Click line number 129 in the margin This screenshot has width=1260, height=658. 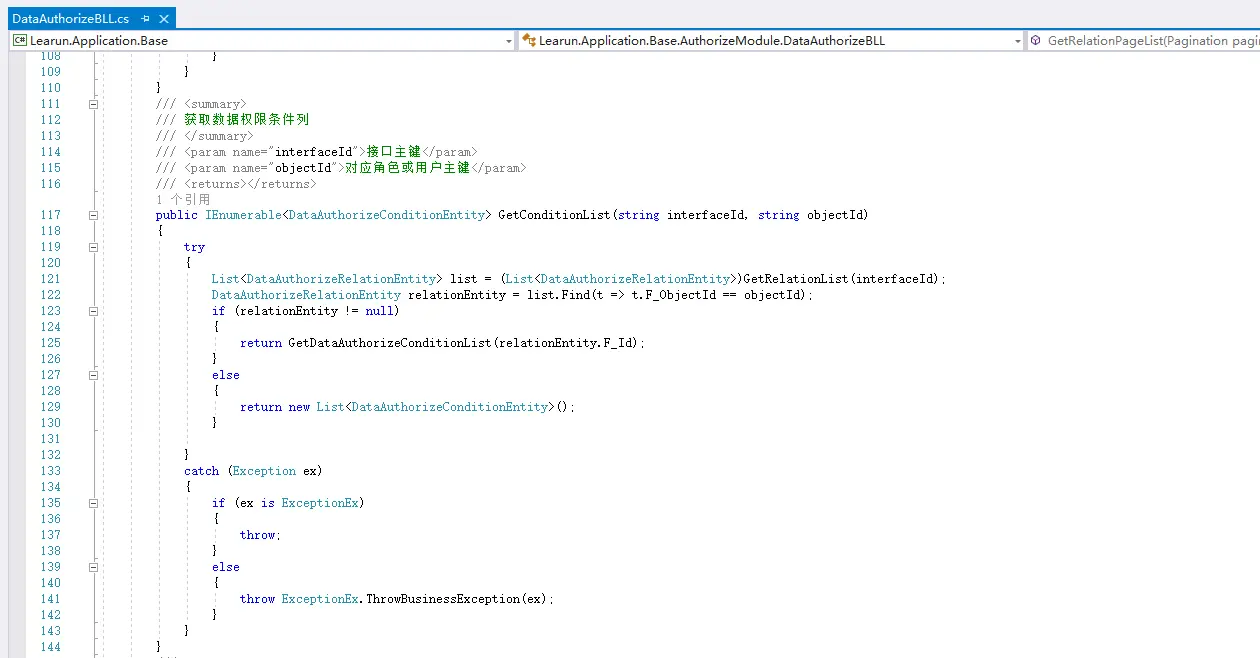click(x=50, y=407)
